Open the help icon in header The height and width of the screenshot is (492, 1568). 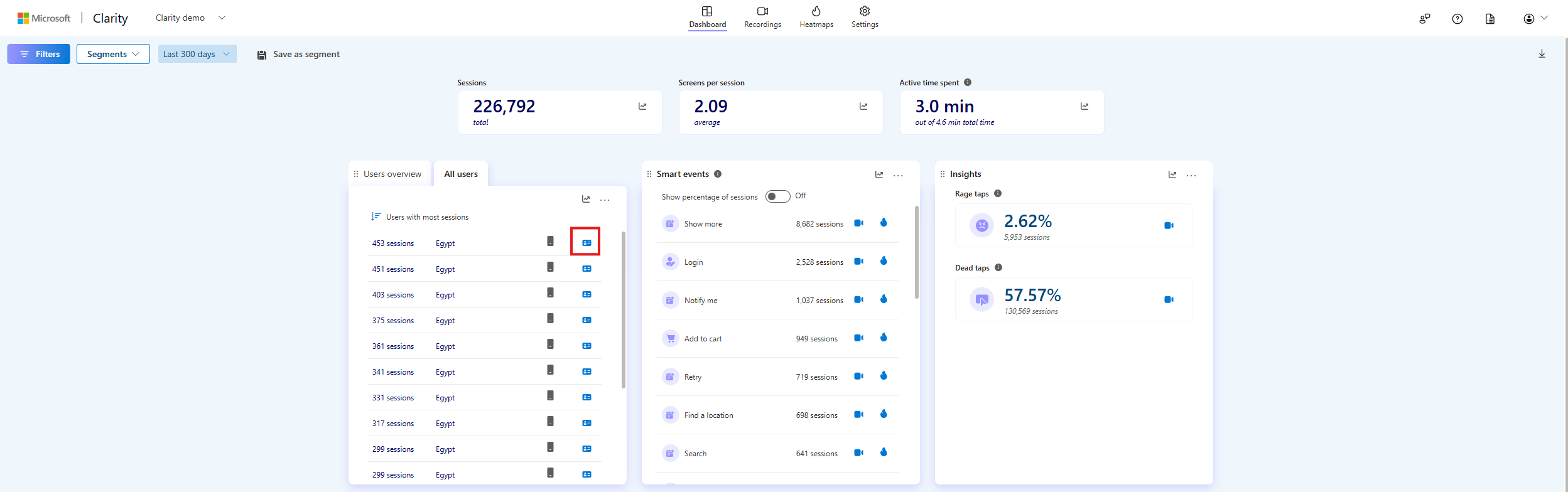pyautogui.click(x=1457, y=19)
